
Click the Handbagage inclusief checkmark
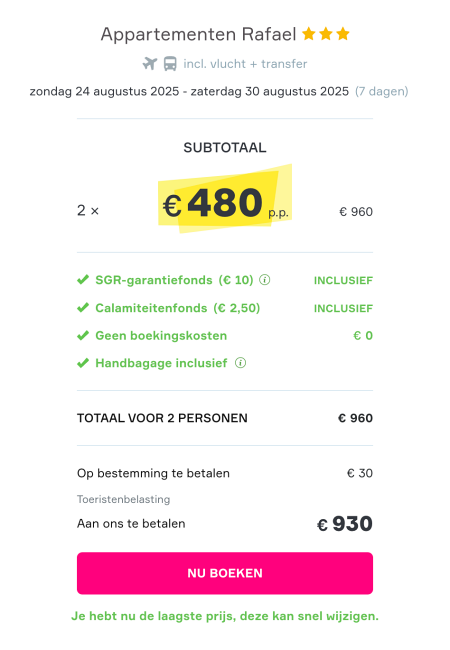pyautogui.click(x=83, y=363)
